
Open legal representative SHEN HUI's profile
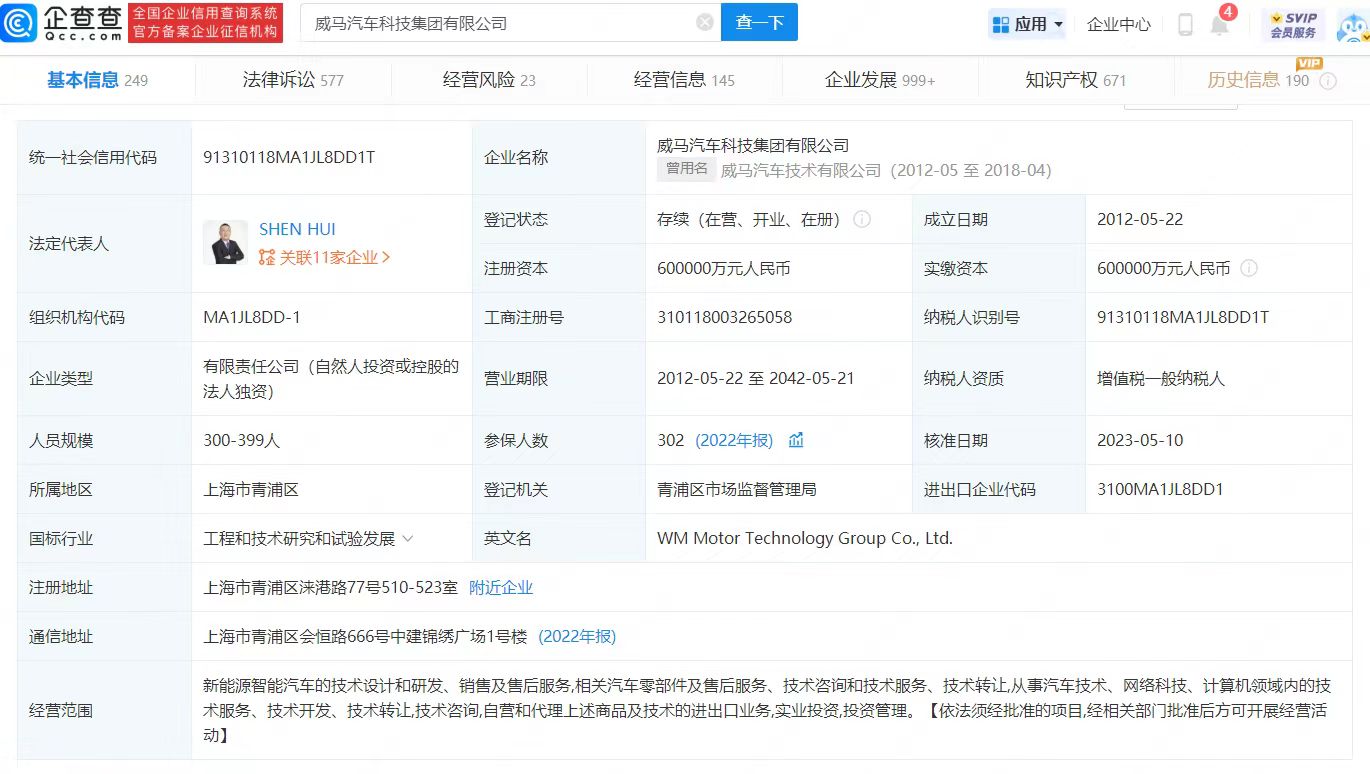tap(297, 229)
